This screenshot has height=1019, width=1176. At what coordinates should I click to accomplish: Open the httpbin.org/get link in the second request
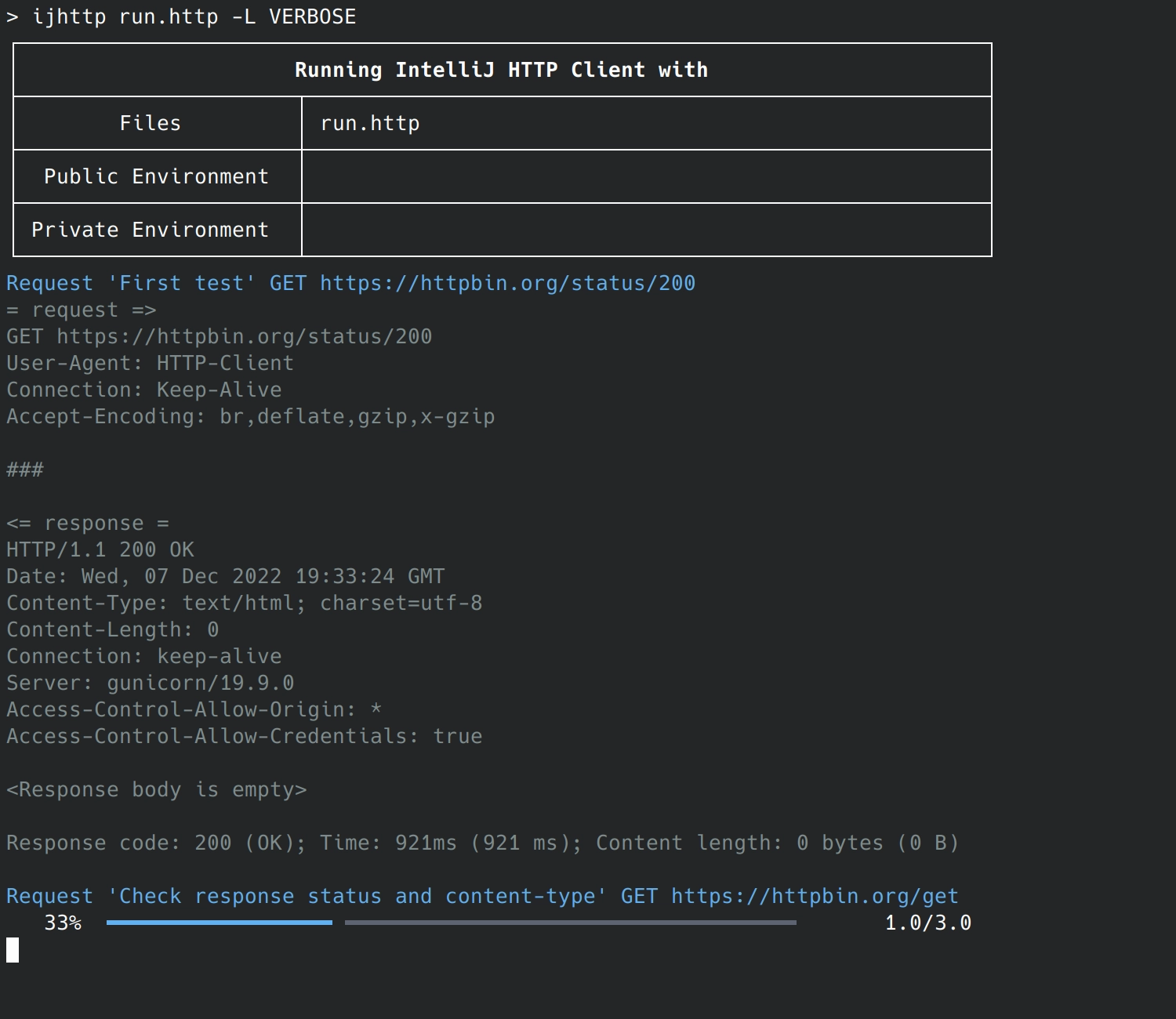[x=815, y=896]
